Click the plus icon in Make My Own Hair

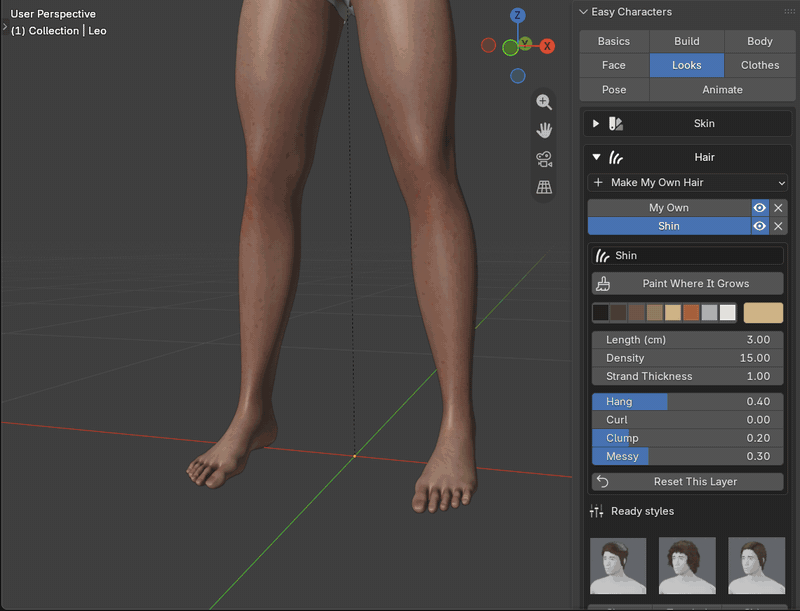[598, 182]
